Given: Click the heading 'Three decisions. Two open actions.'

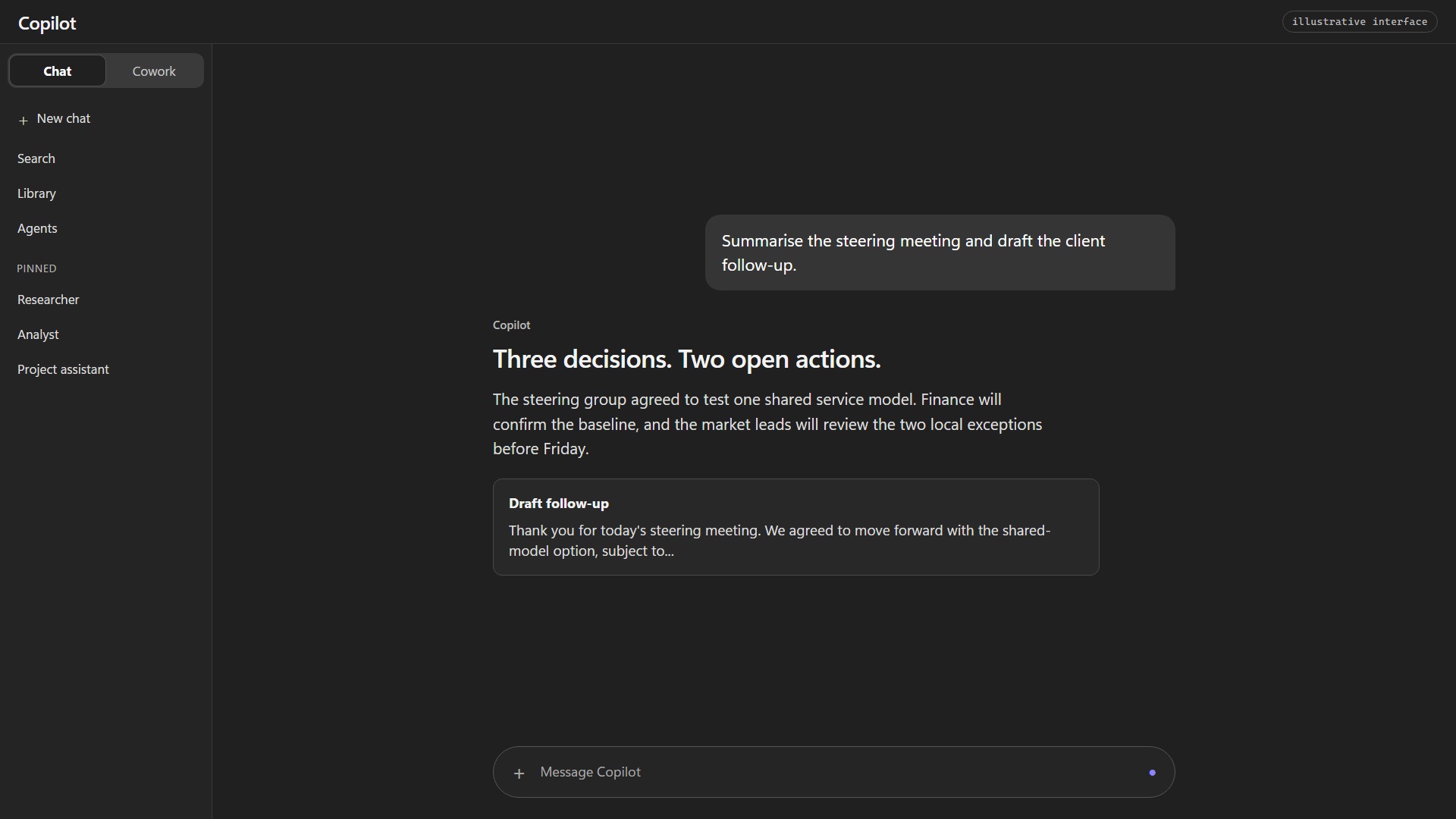Looking at the screenshot, I should [x=687, y=359].
